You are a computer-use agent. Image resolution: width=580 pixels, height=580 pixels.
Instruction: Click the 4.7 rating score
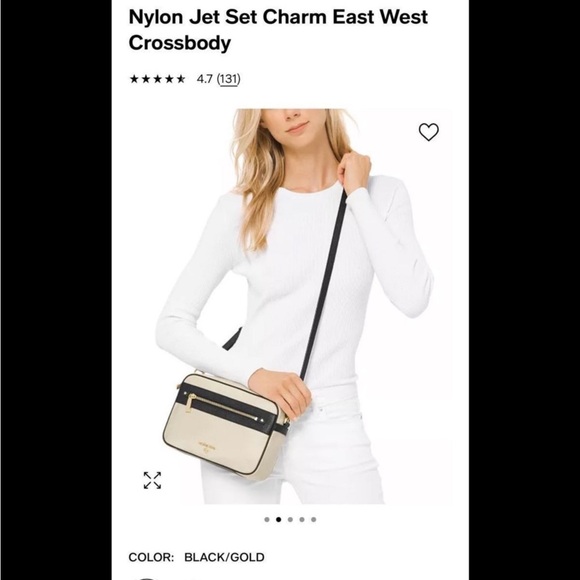(x=205, y=79)
